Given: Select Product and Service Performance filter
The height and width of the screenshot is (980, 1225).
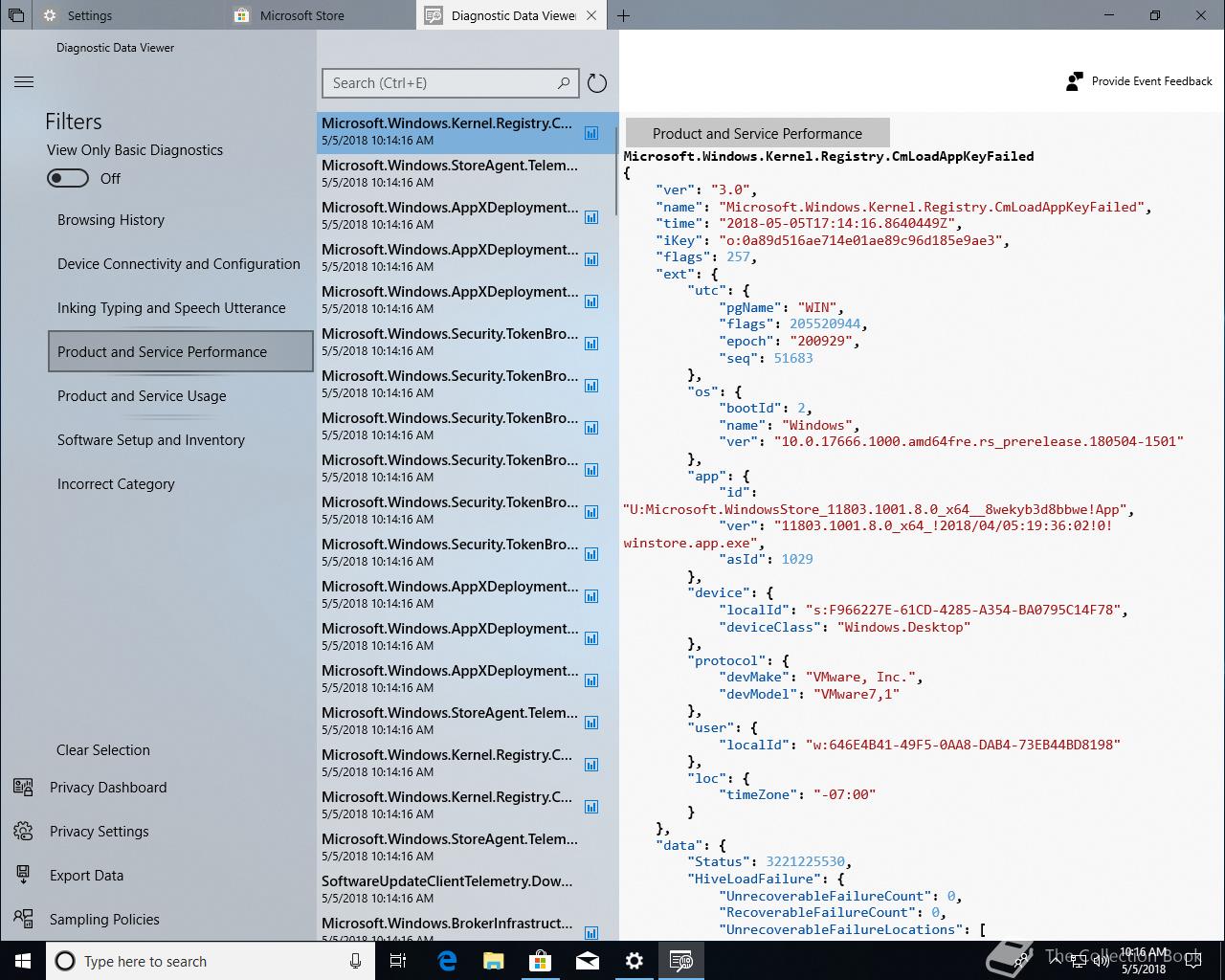Looking at the screenshot, I should [180, 352].
